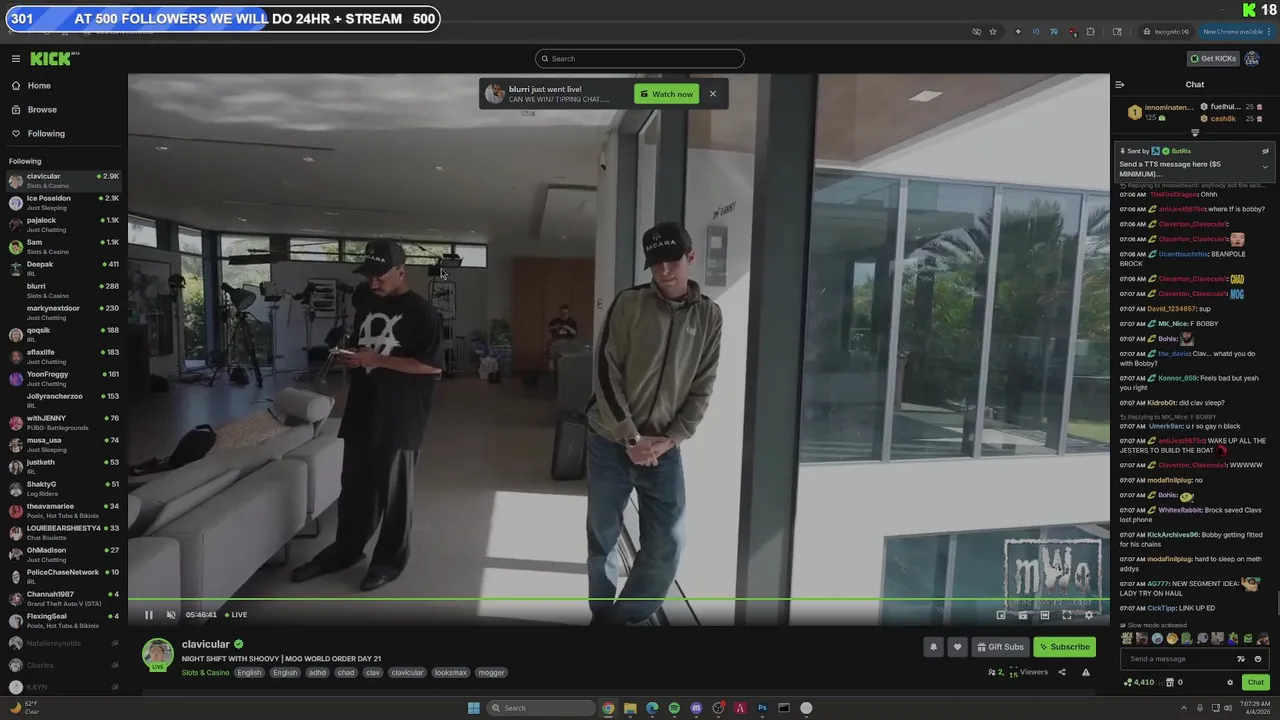Open the user profile avatar menu

[x=1252, y=59]
